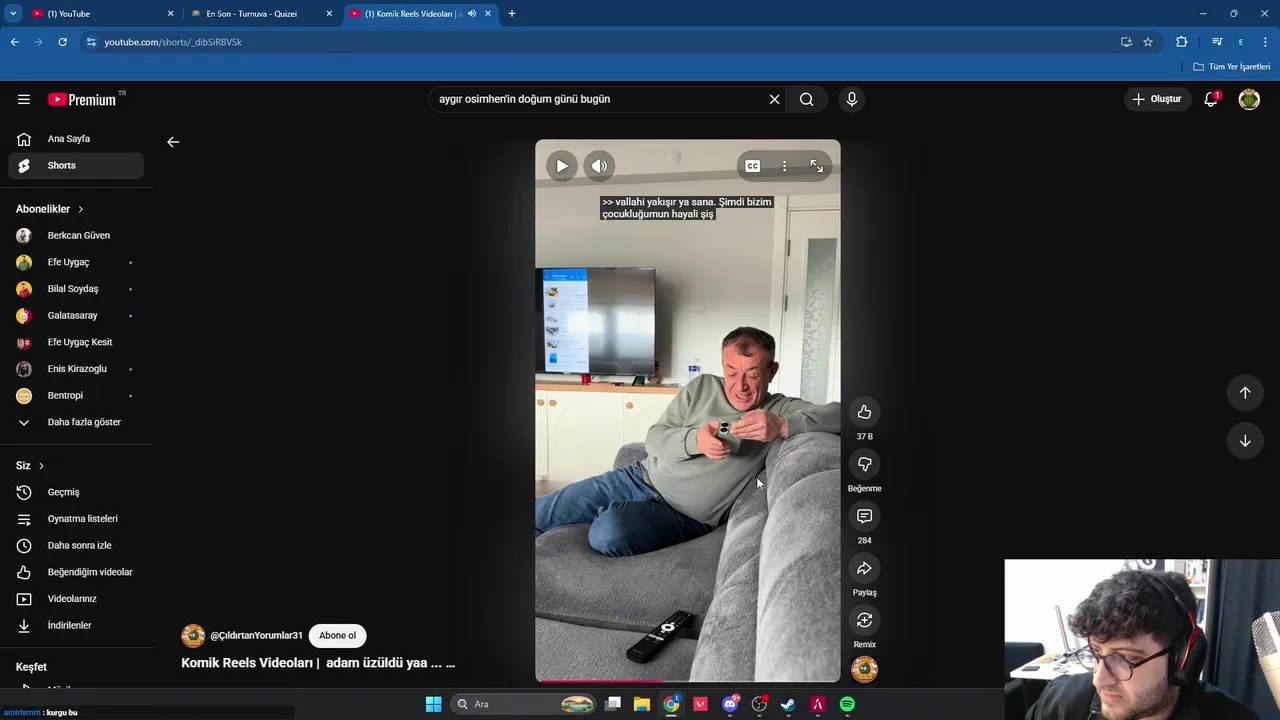This screenshot has height=720, width=1280.
Task: Start voice search with microphone
Action: pos(852,99)
